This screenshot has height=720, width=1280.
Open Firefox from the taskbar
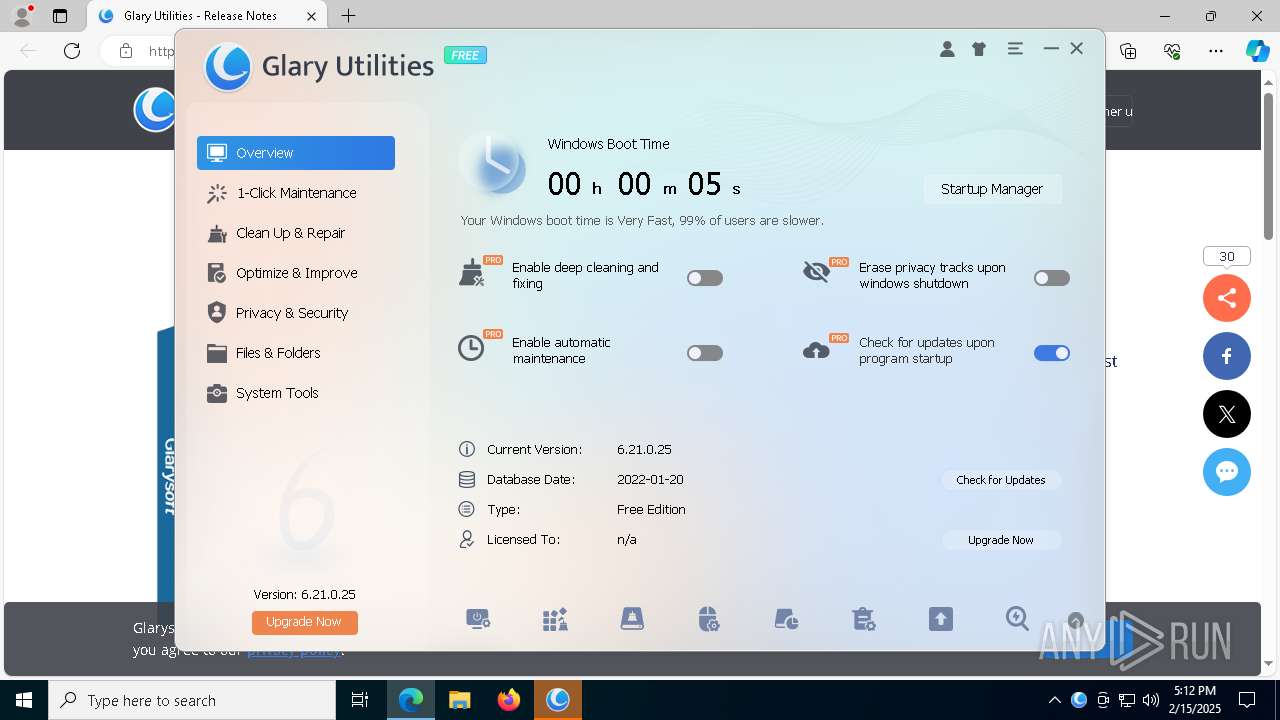[x=509, y=700]
